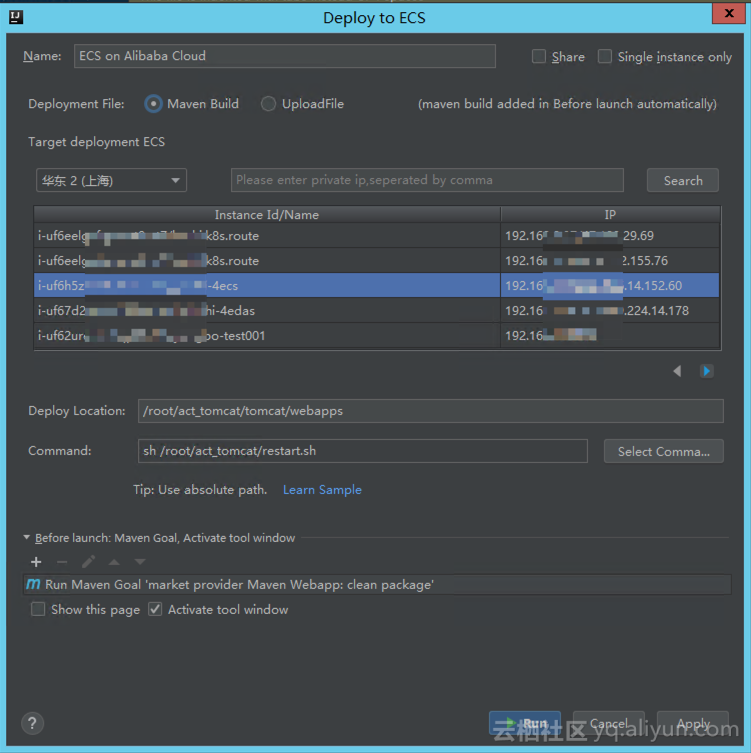Close the Deploy to ECS dialog
The height and width of the screenshot is (753, 751).
click(x=728, y=13)
